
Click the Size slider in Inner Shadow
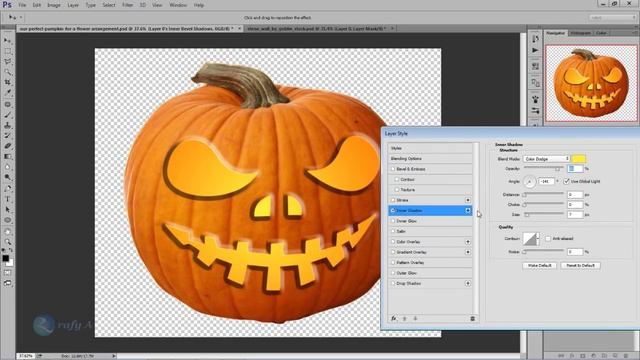click(544, 214)
